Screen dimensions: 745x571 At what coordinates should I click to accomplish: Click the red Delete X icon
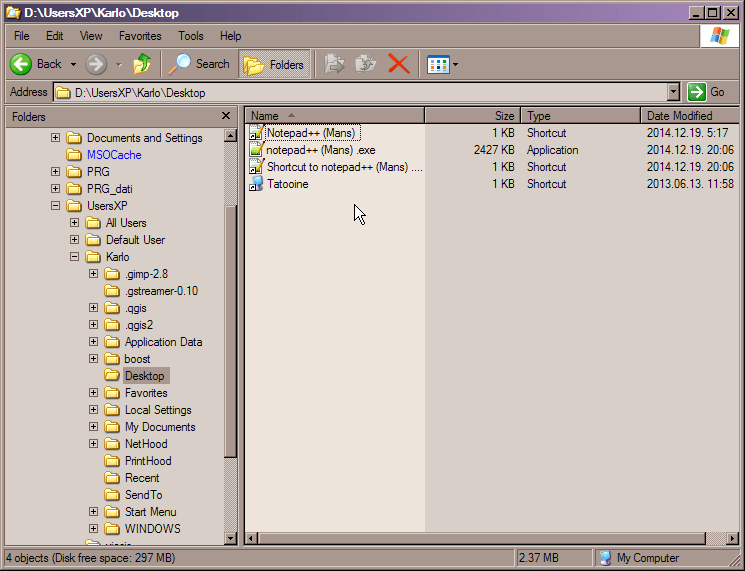tap(399, 64)
